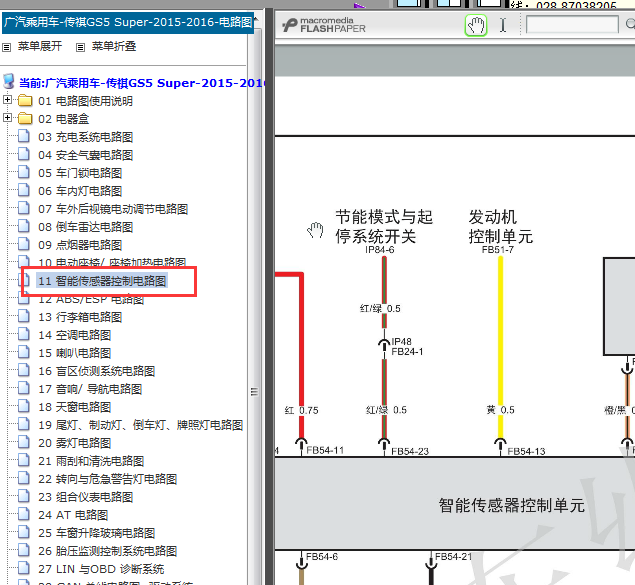Screen dimensions: 635x585
Task: Click the page icon beside 08 倒车雷达电路图
Action: tap(24, 226)
